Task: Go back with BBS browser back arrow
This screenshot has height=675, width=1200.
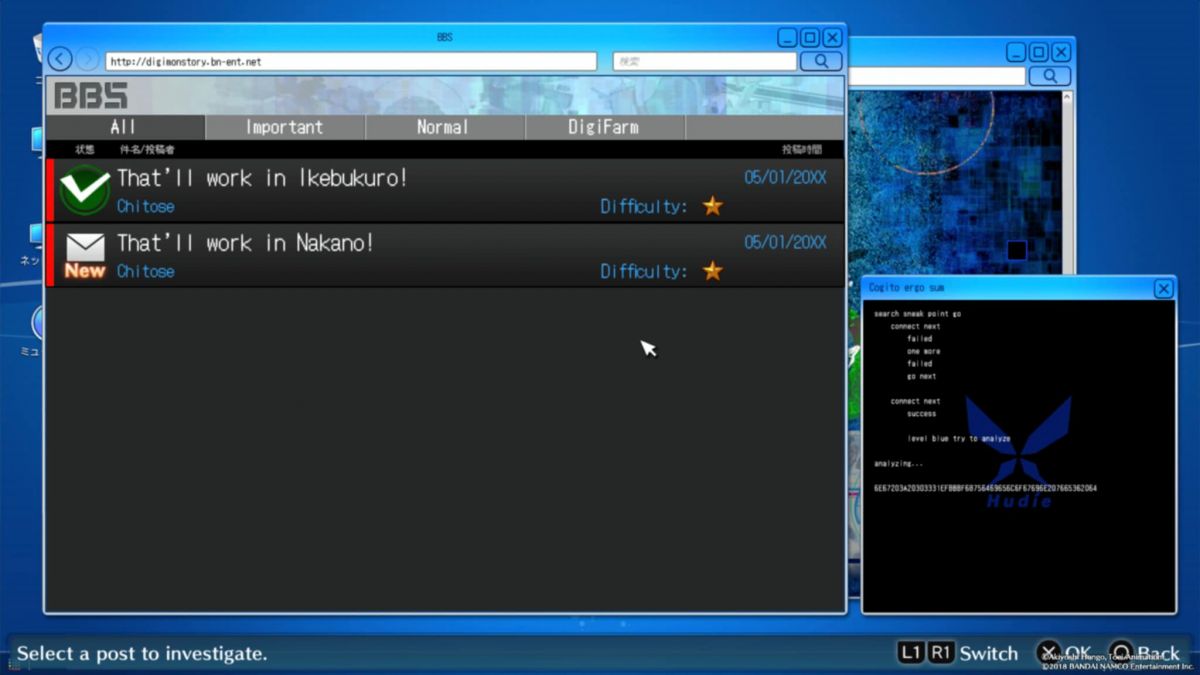Action: (60, 60)
